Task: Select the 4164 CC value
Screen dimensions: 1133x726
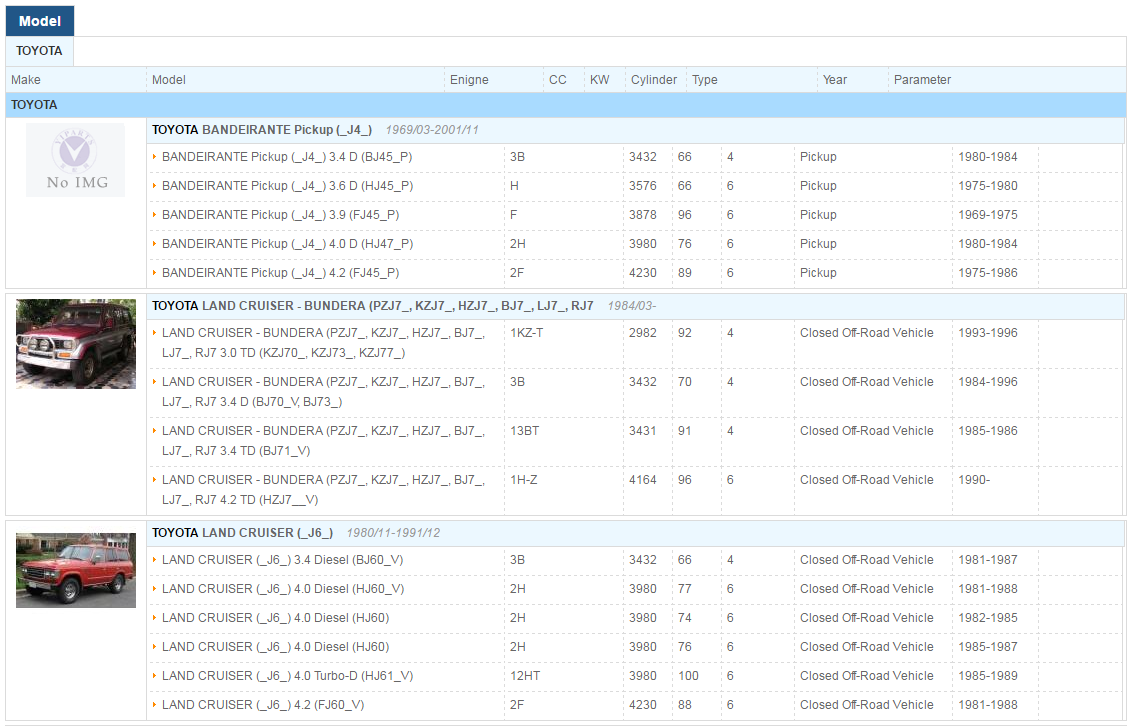Action: coord(642,480)
